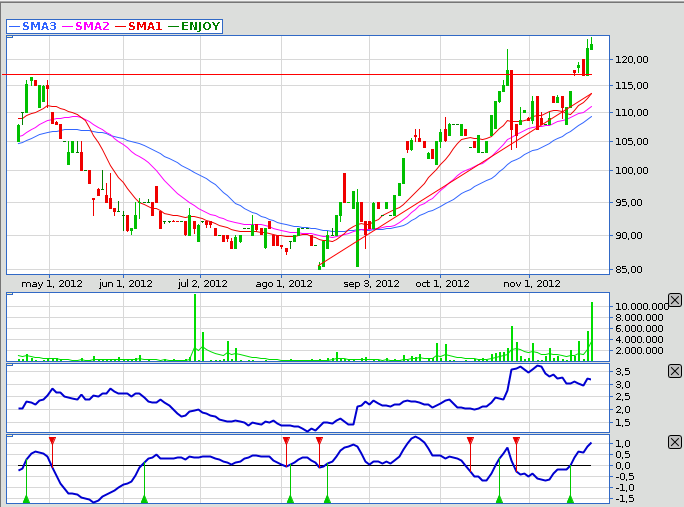This screenshot has width=684, height=507.
Task: Click the 120,00 price axis label
Action: pos(632,60)
